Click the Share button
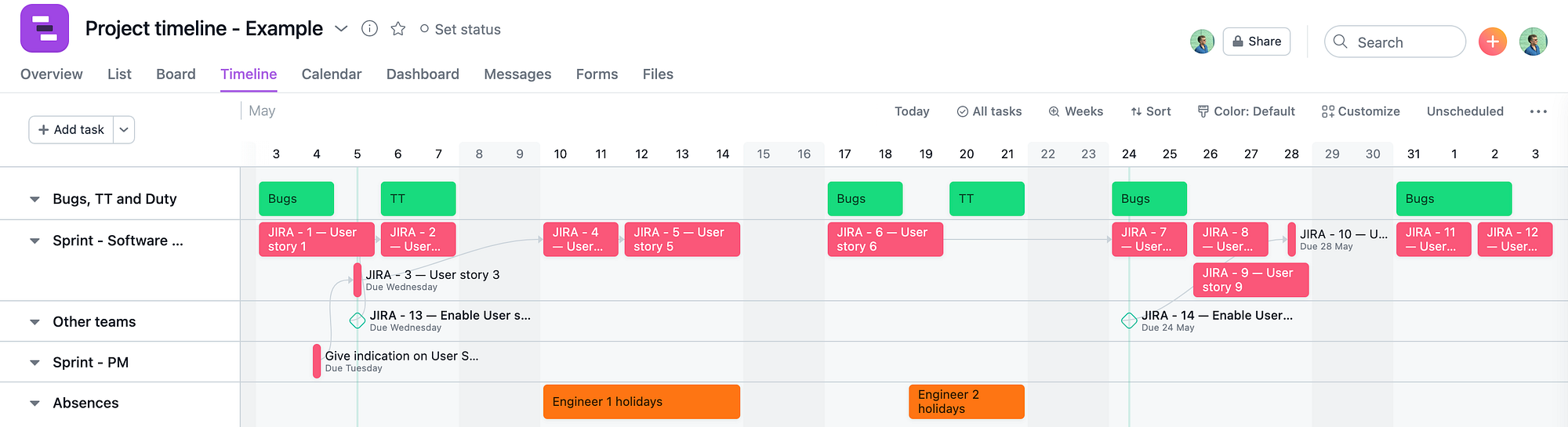 pos(1256,42)
